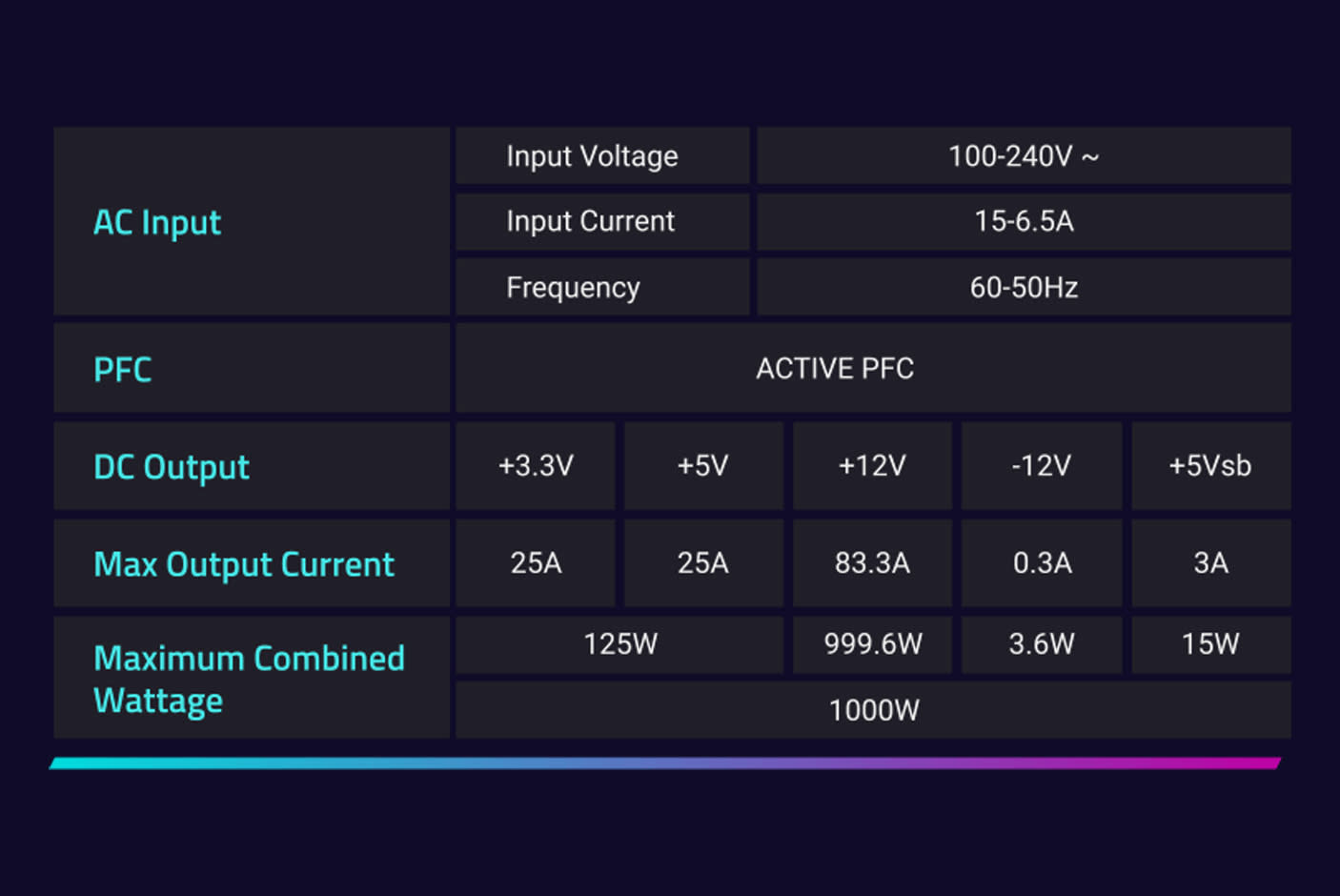Click the 999.6W wattage cell

tap(872, 644)
